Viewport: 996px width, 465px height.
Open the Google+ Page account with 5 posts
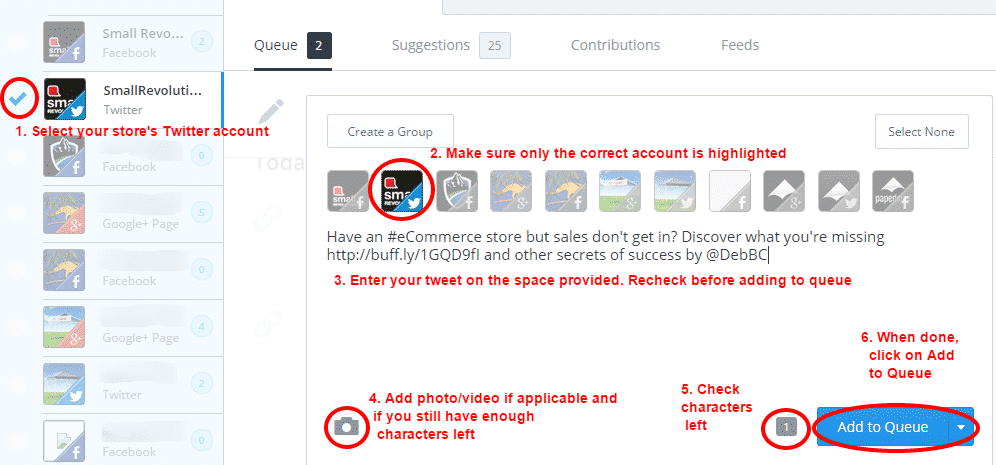pyautogui.click(x=112, y=213)
